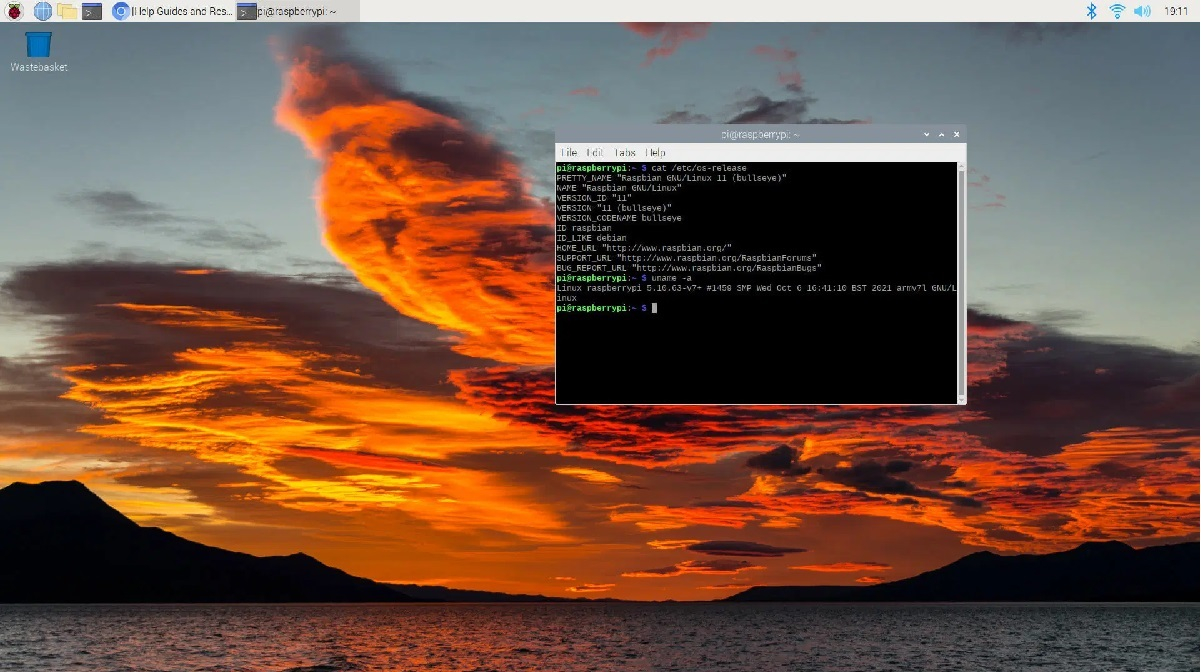Screen dimensions: 1201x672
Task: Click the 19:11 panel clock
Action: 1176,11
